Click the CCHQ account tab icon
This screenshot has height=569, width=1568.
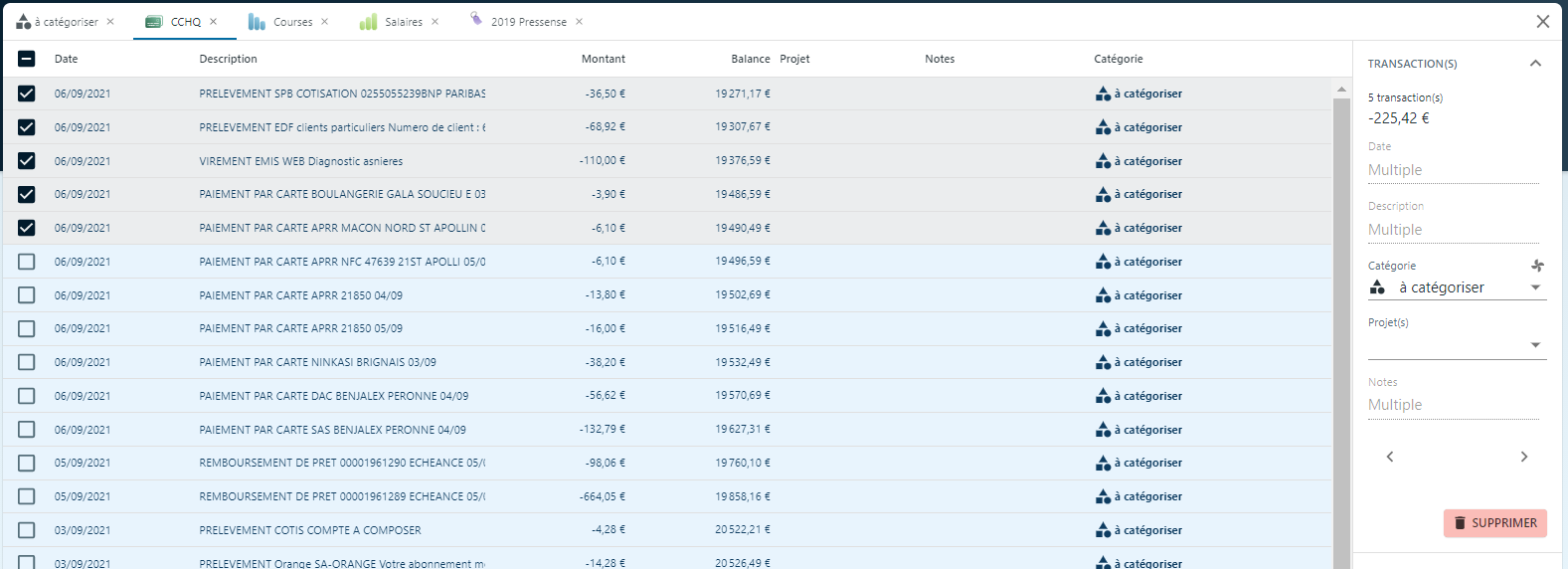click(153, 22)
